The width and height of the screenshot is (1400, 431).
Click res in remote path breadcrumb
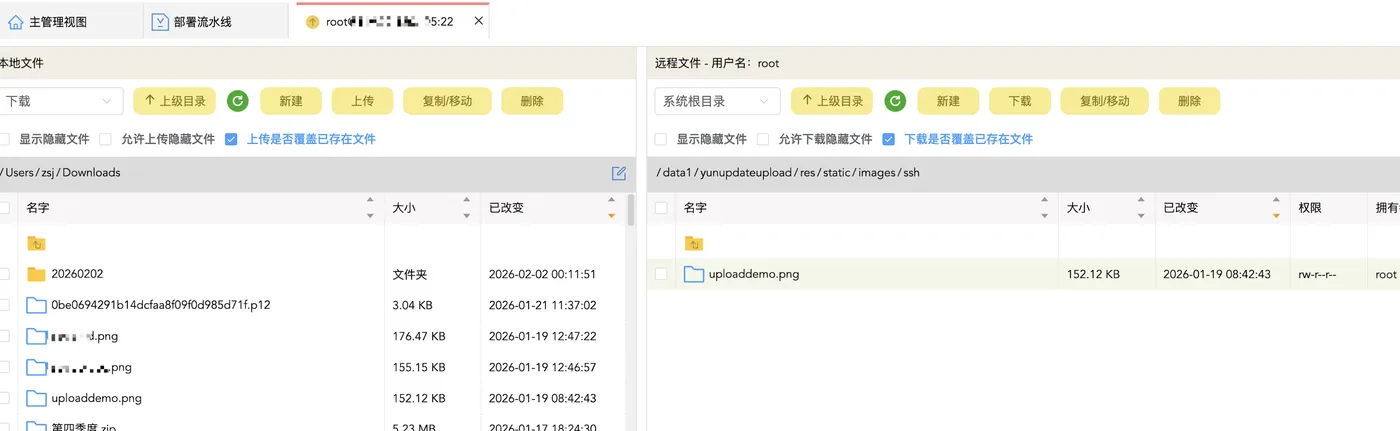point(806,173)
